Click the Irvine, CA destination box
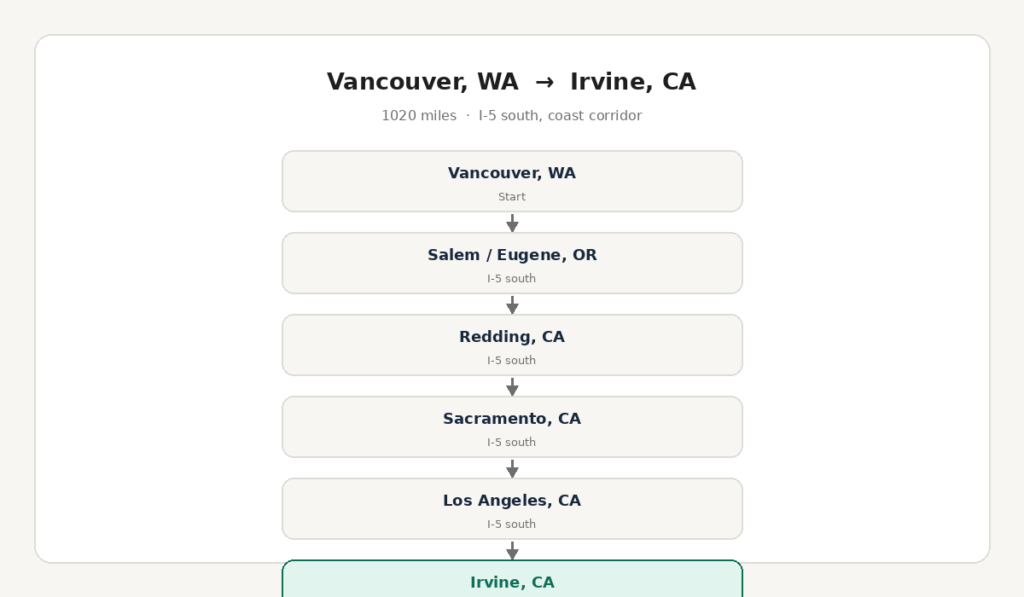The width and height of the screenshot is (1024, 597). (512, 579)
